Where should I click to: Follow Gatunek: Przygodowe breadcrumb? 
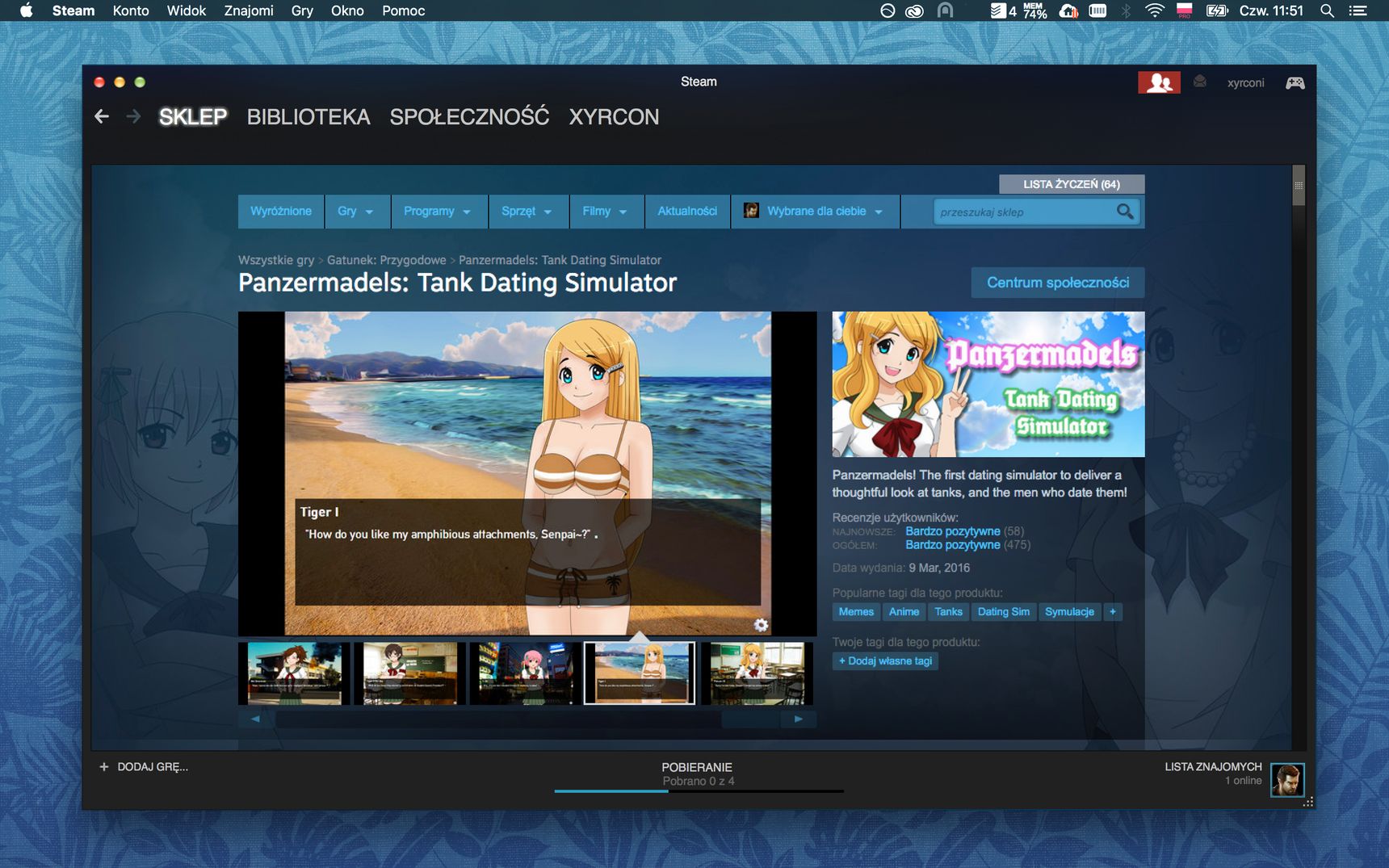387,260
